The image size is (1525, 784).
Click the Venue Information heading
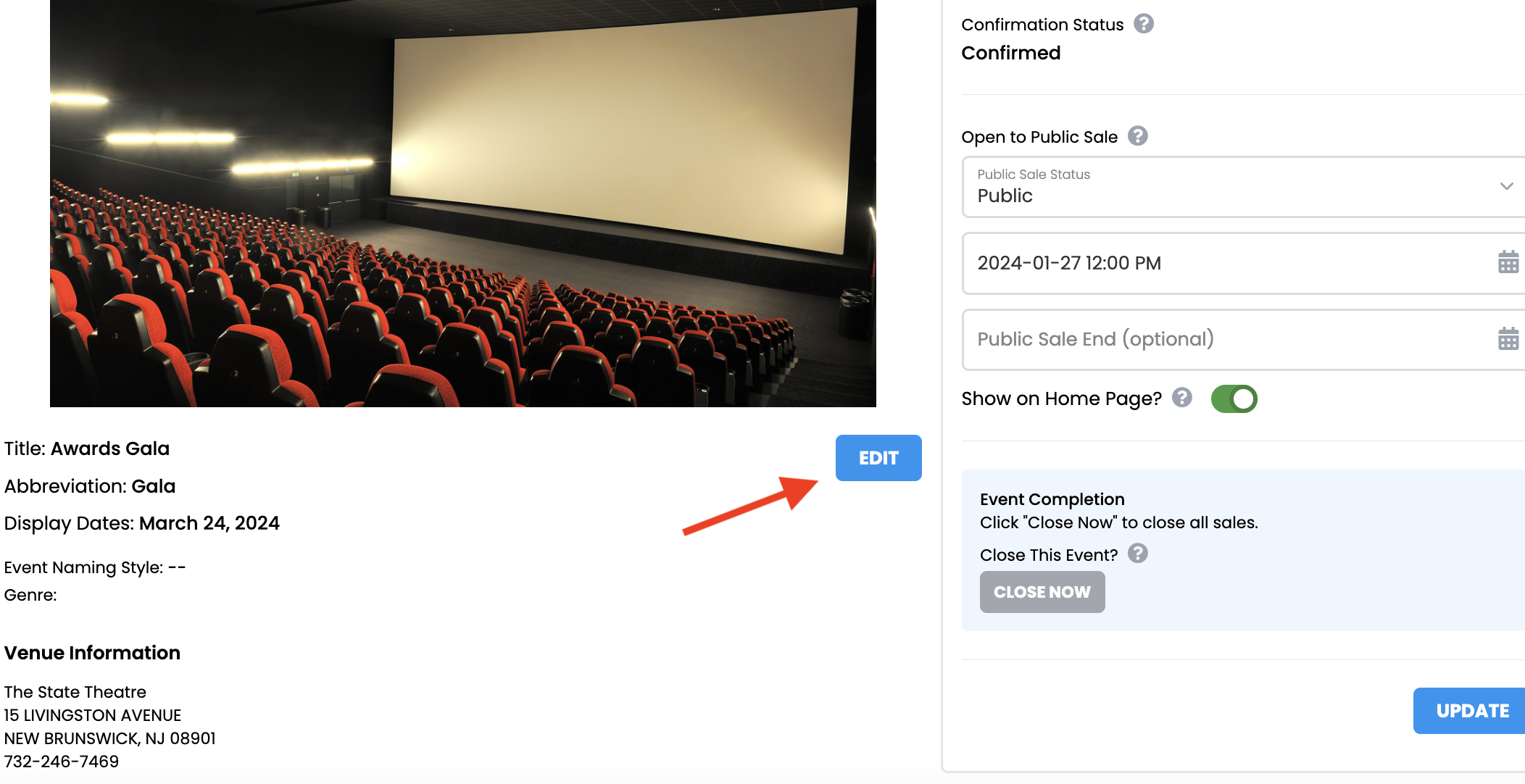[92, 653]
